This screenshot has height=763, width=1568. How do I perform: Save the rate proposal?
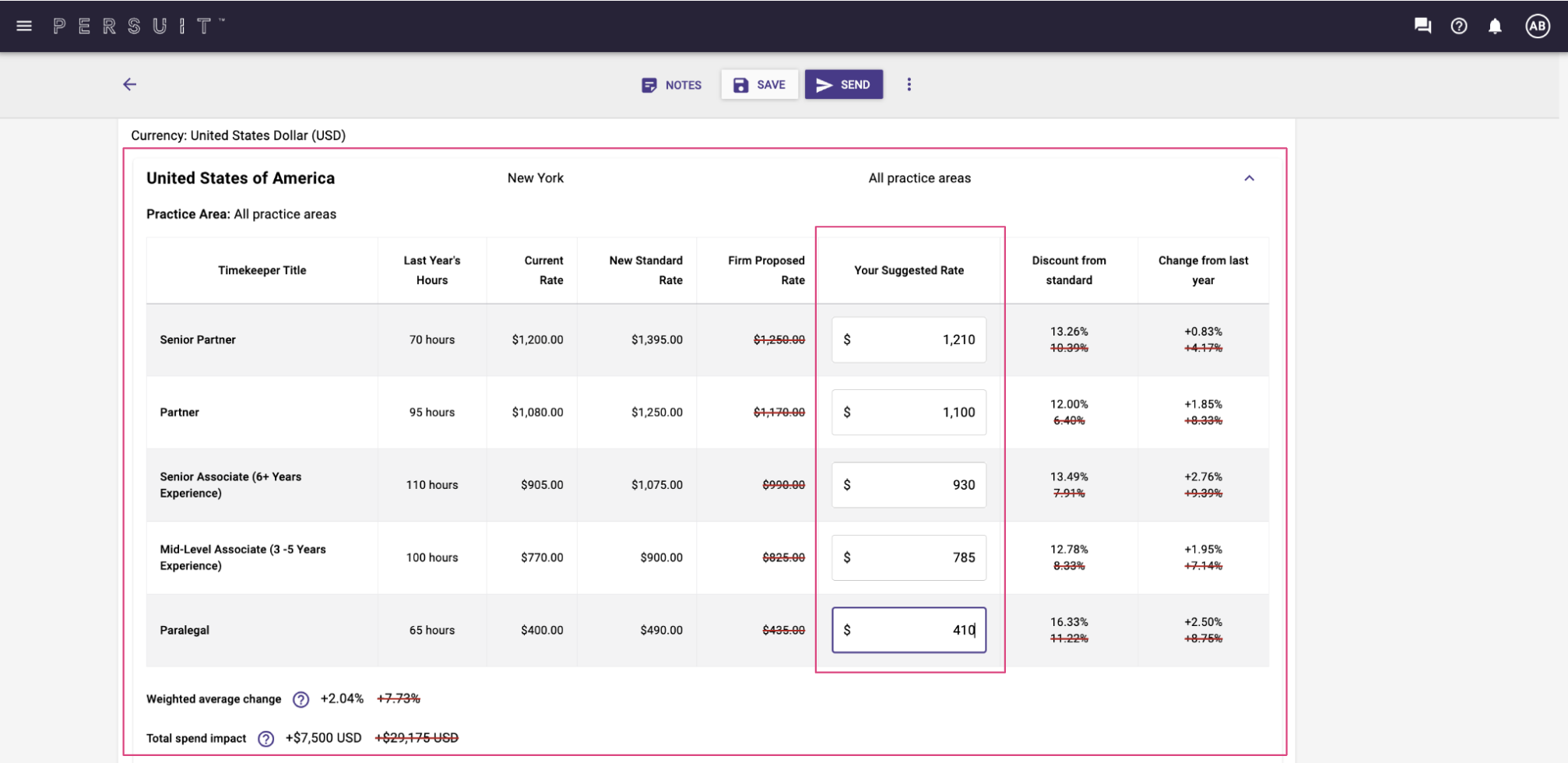pos(759,84)
